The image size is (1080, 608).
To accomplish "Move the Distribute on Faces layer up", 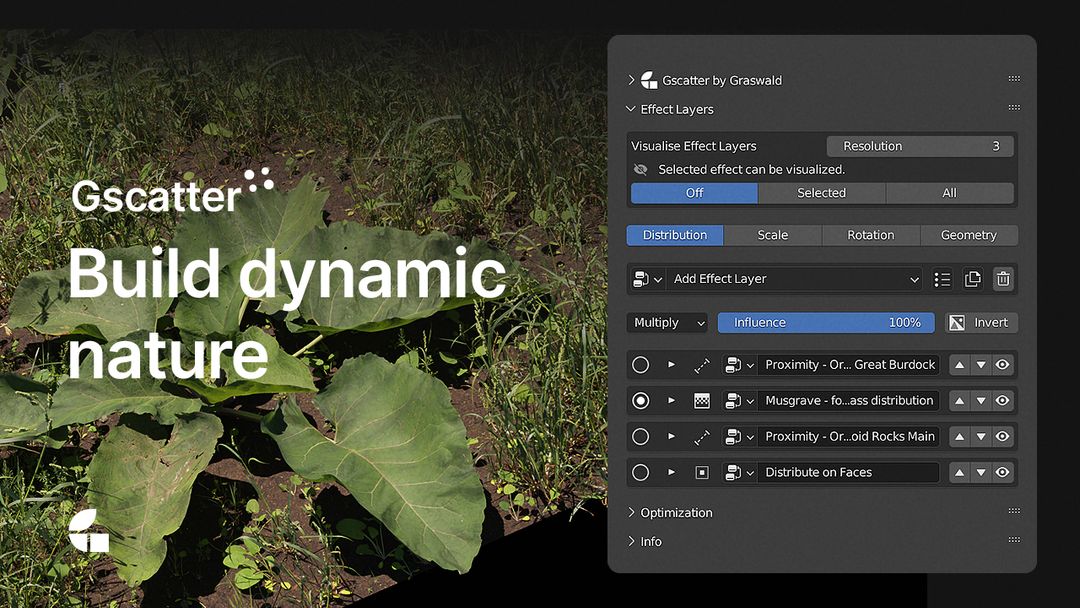I will point(960,472).
